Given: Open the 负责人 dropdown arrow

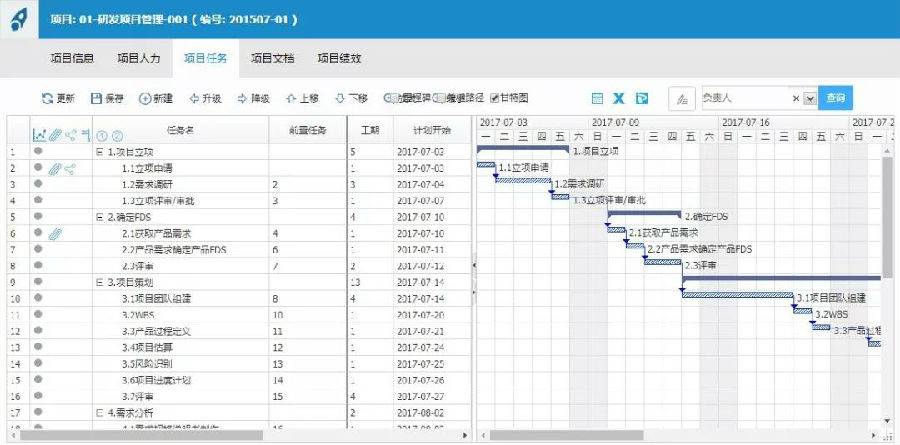Looking at the screenshot, I should pos(809,99).
